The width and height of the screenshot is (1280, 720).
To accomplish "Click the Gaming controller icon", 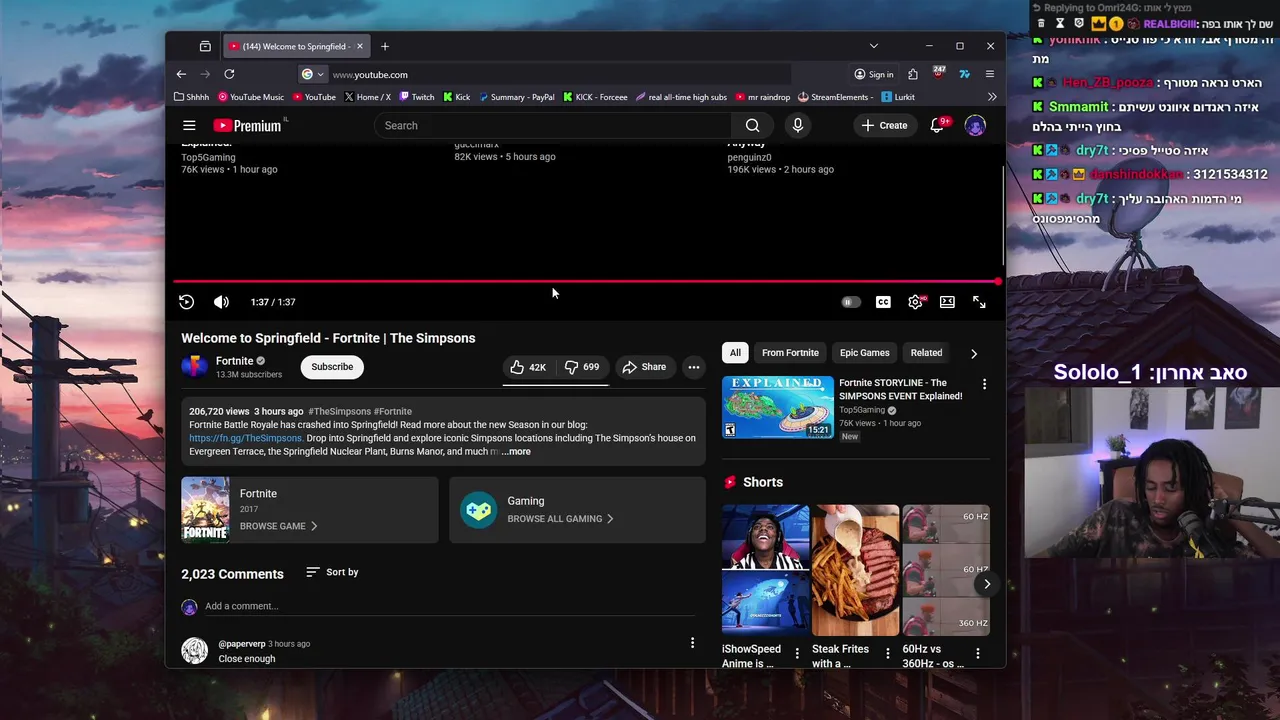I will (x=478, y=510).
